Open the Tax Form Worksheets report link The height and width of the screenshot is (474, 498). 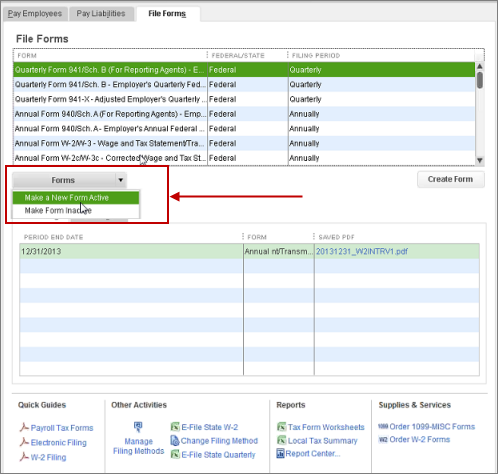coord(326,427)
